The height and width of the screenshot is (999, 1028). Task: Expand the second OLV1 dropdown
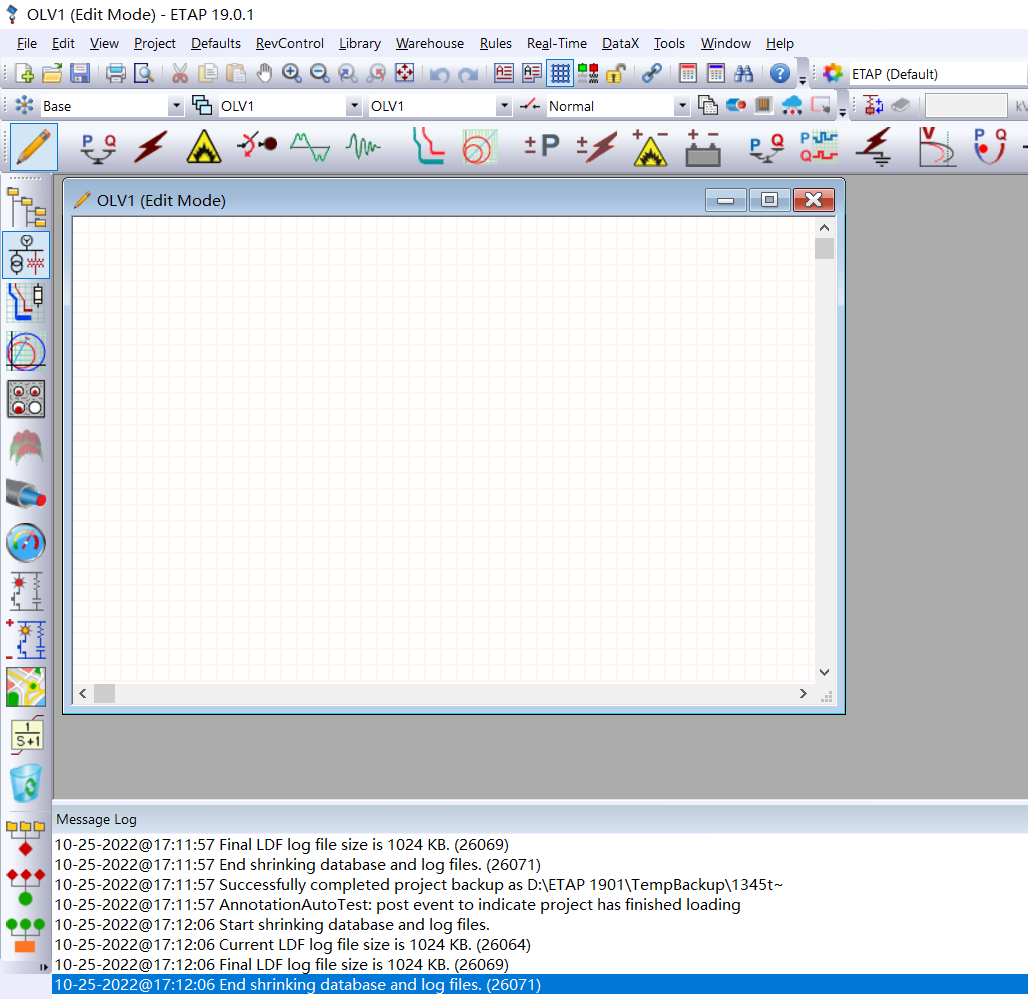(504, 106)
